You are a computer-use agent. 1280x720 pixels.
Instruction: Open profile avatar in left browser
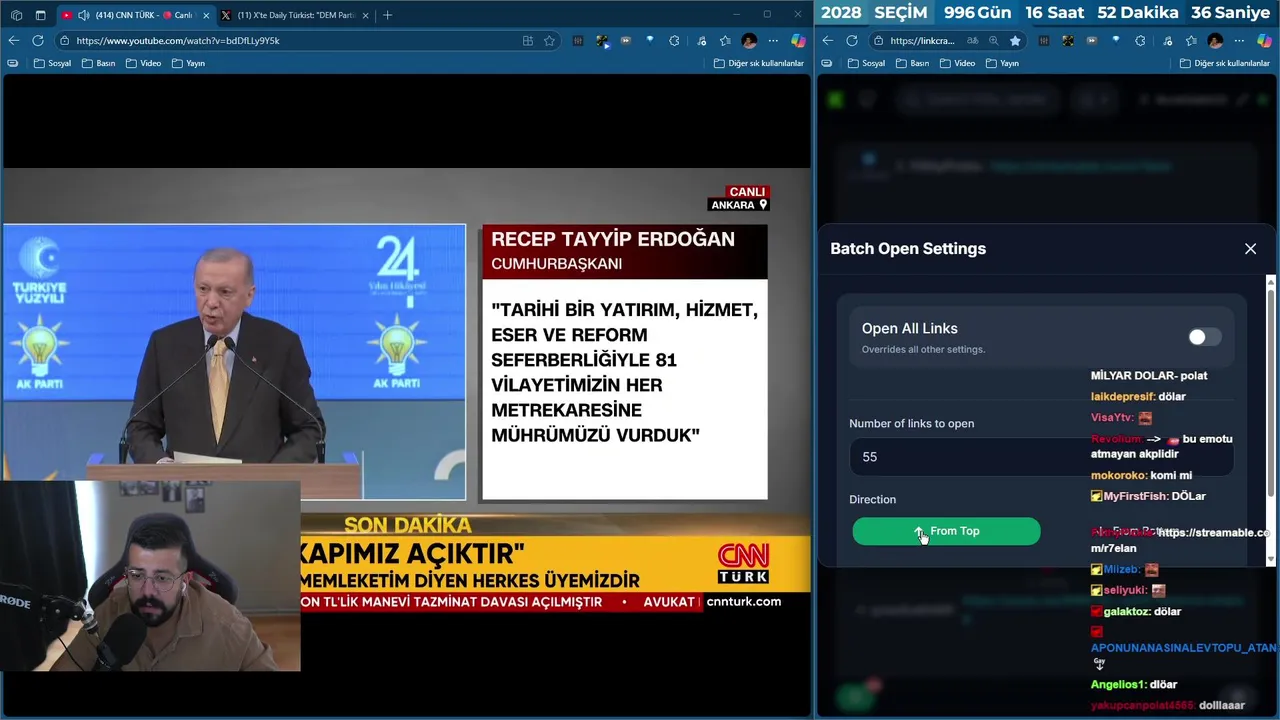point(749,41)
